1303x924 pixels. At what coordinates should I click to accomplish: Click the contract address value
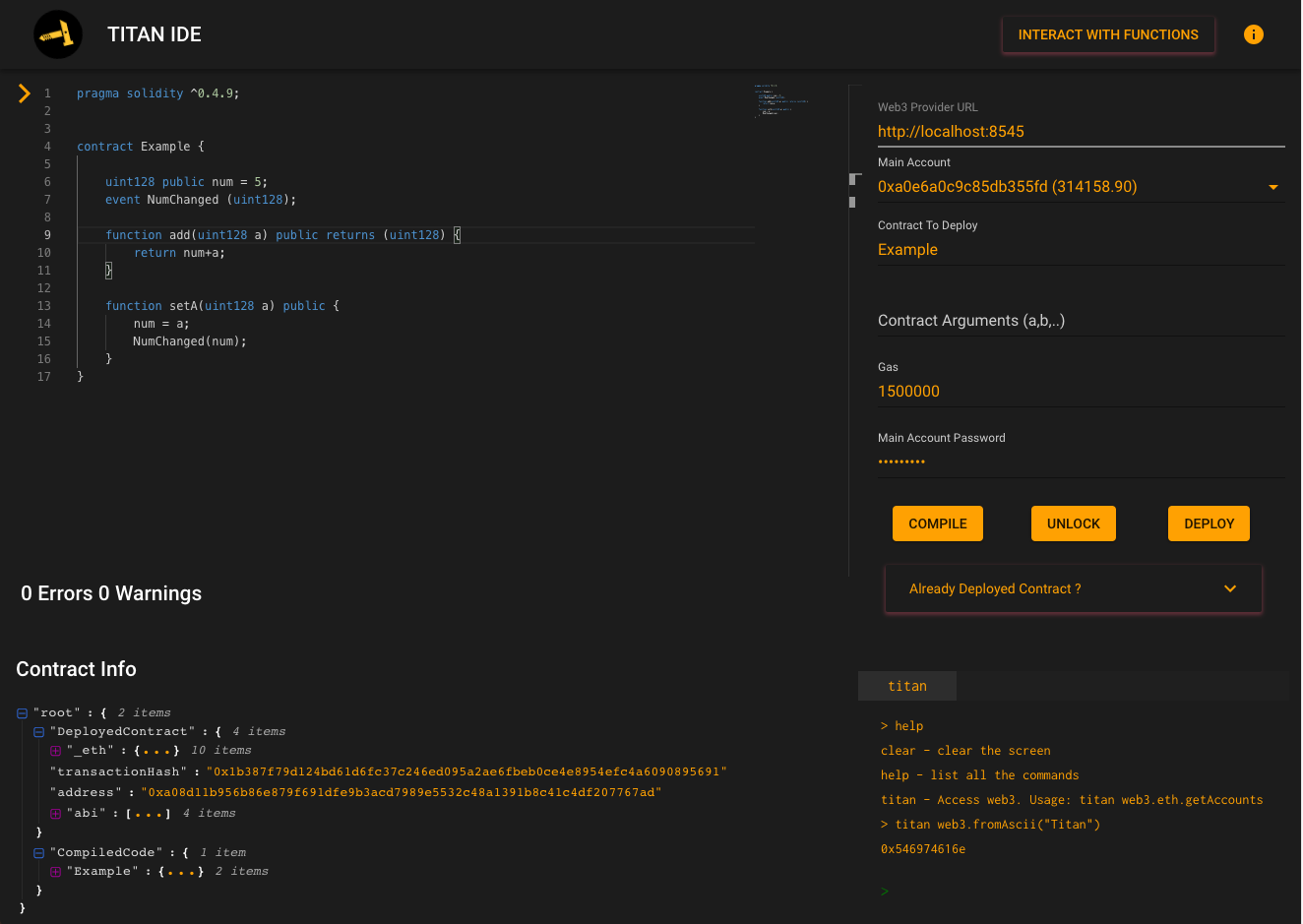click(x=402, y=792)
